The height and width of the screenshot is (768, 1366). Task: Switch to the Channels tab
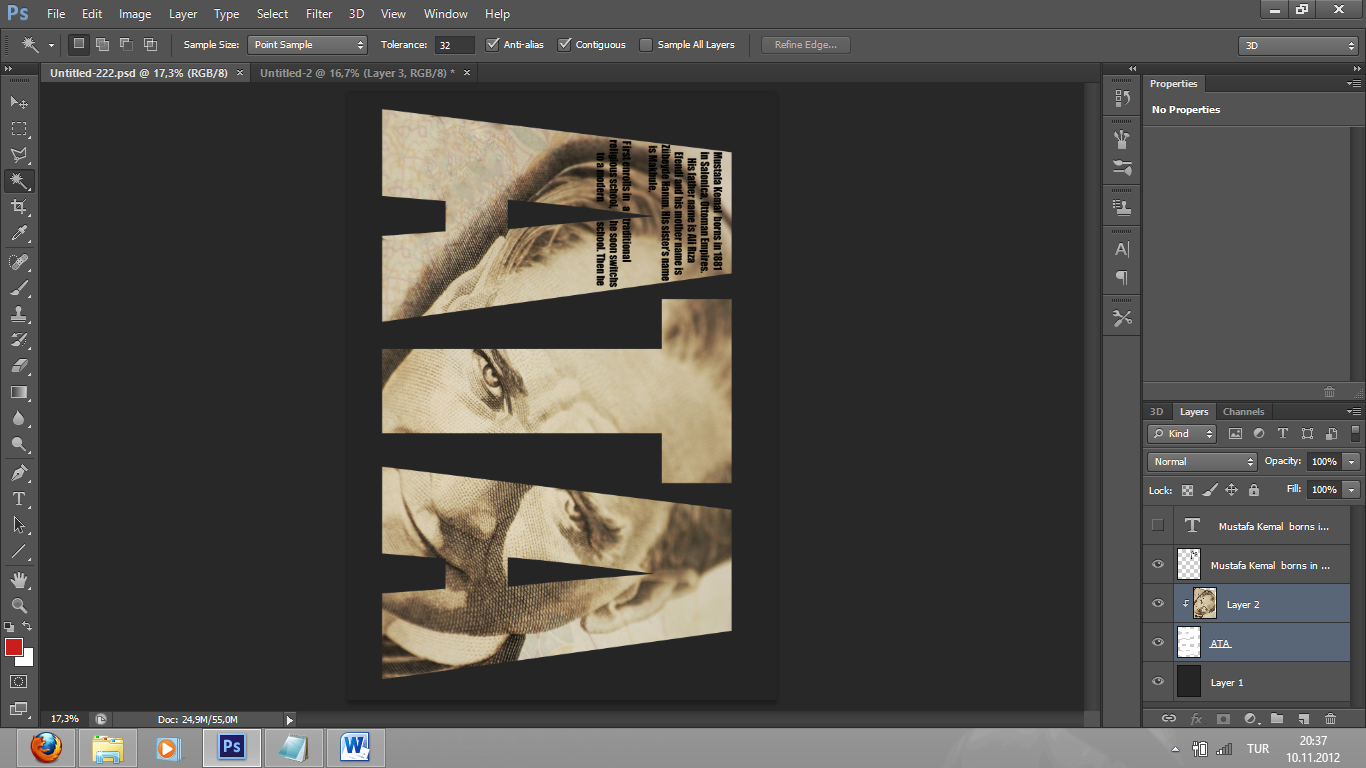point(1243,411)
